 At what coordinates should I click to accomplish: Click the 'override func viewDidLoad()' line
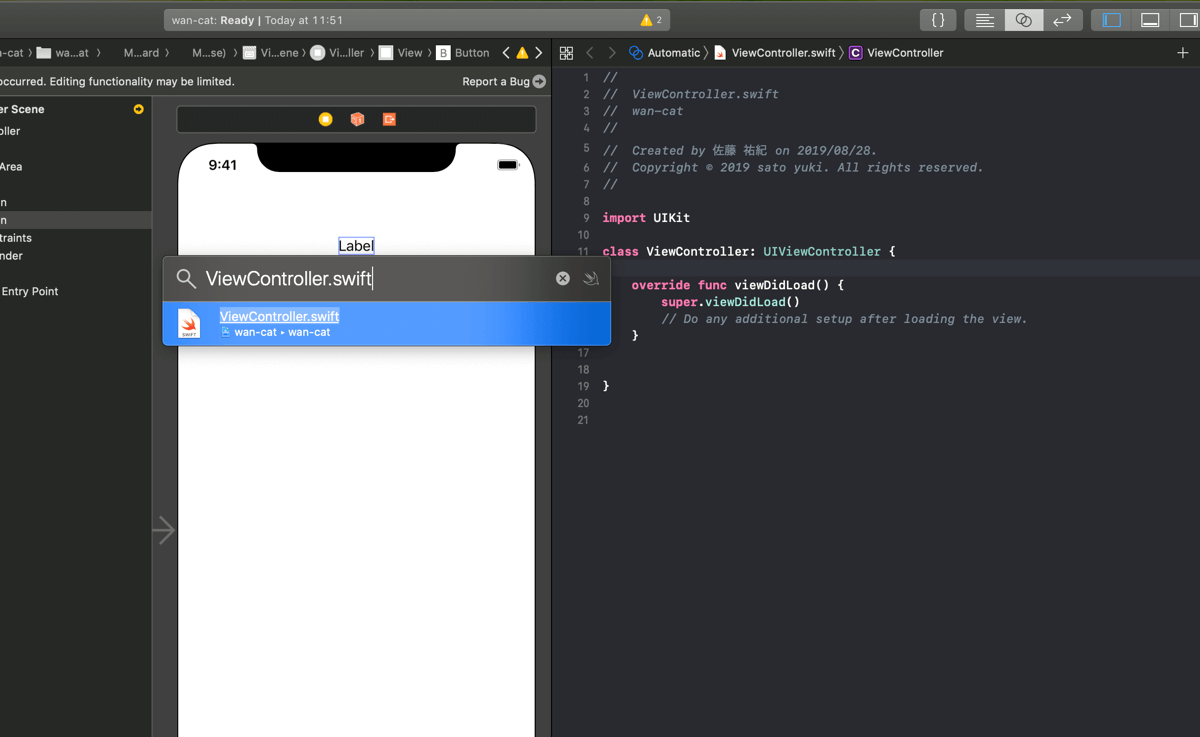(738, 285)
